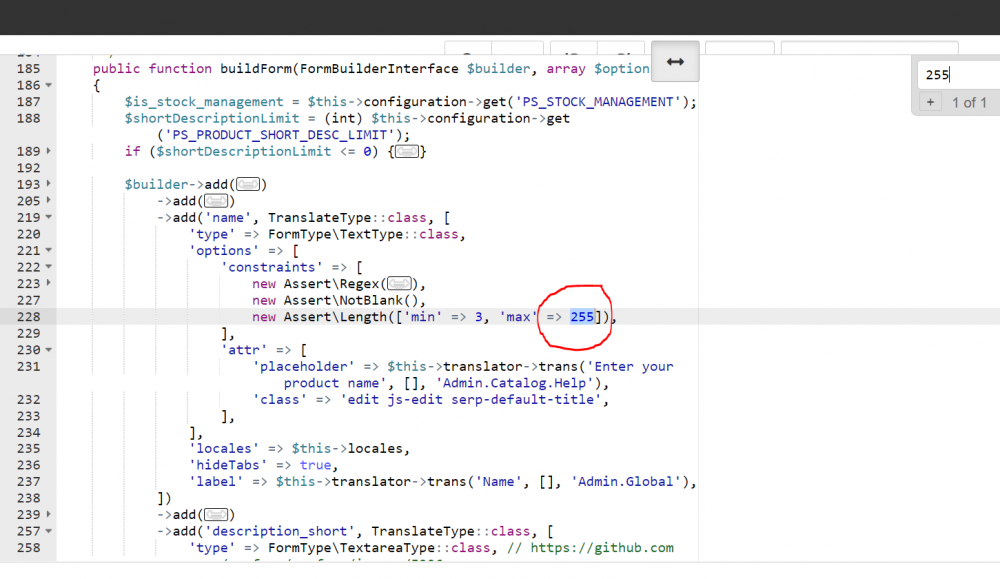Open the folded placeholder in ->add( line 205
The height and width of the screenshot is (579, 1000).
[x=216, y=201]
